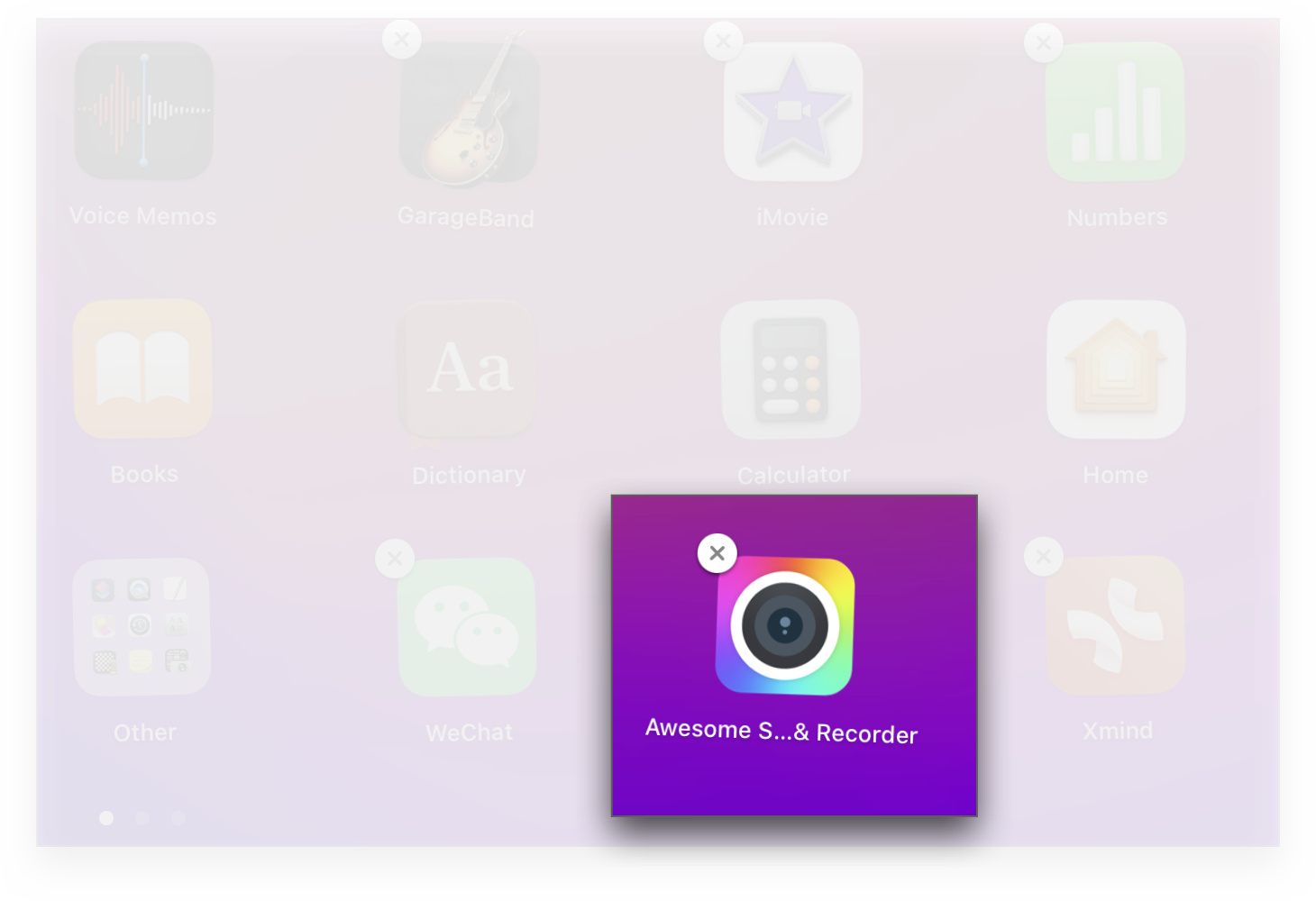Remove WeChat using its X badge

[395, 559]
